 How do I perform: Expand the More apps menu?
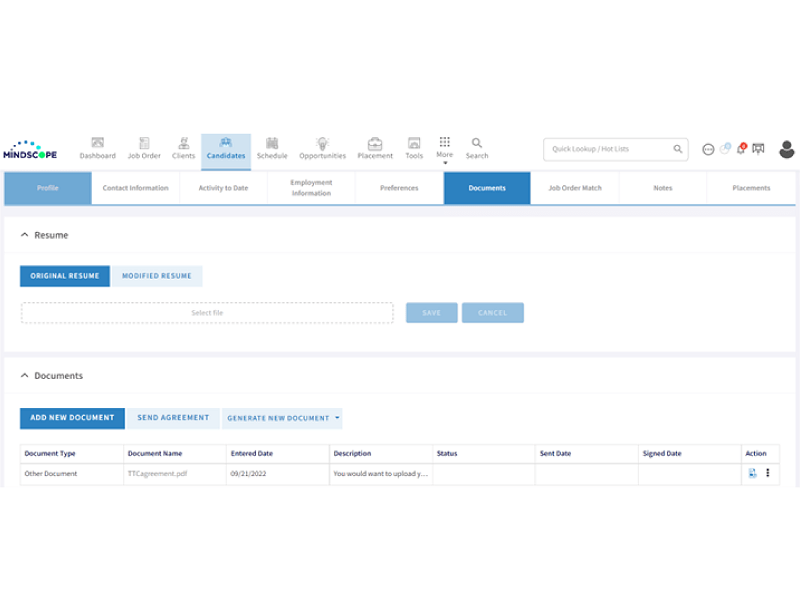(445, 148)
